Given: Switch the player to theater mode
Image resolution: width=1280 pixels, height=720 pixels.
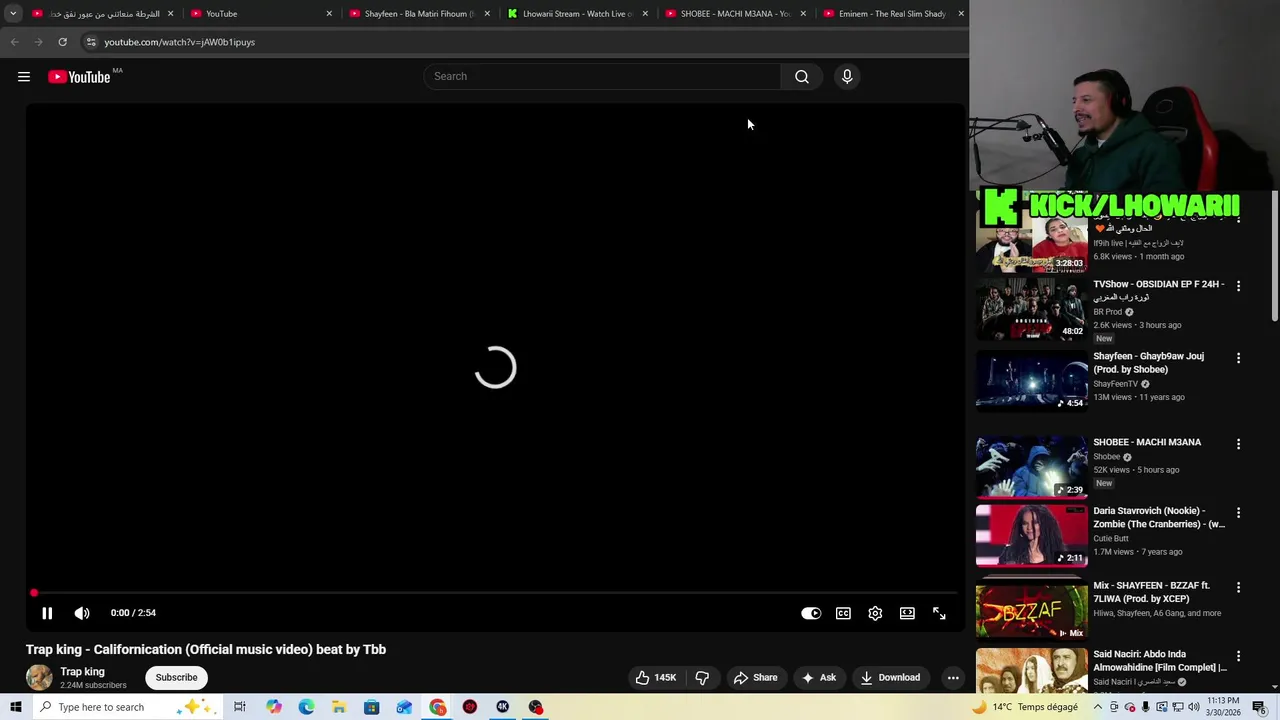Looking at the screenshot, I should pos(907,613).
